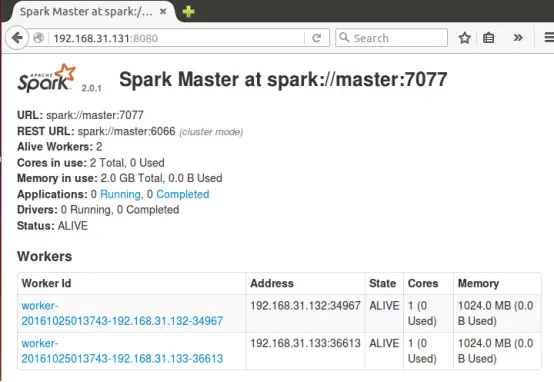Click the Drivers: 0 Running line
Viewport: 554px width, 382px height.
coord(98,210)
